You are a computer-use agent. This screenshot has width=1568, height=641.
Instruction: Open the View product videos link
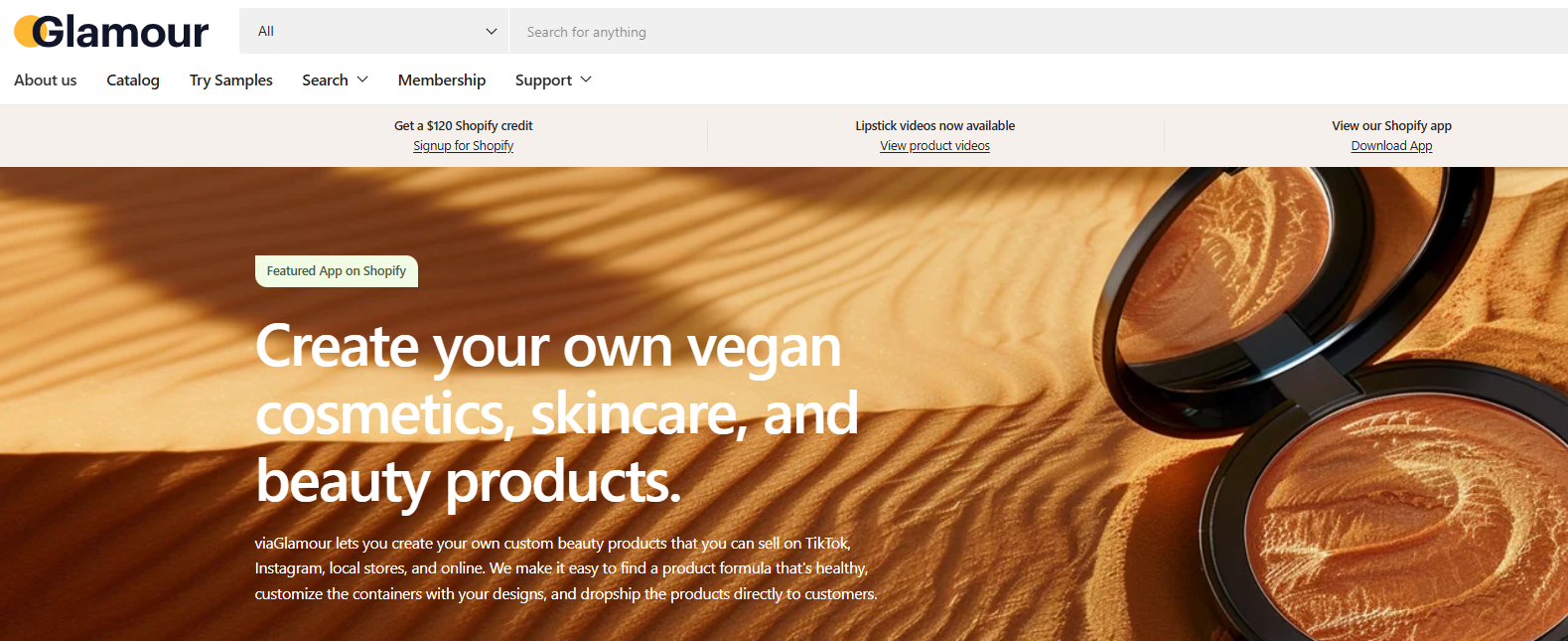pyautogui.click(x=935, y=146)
